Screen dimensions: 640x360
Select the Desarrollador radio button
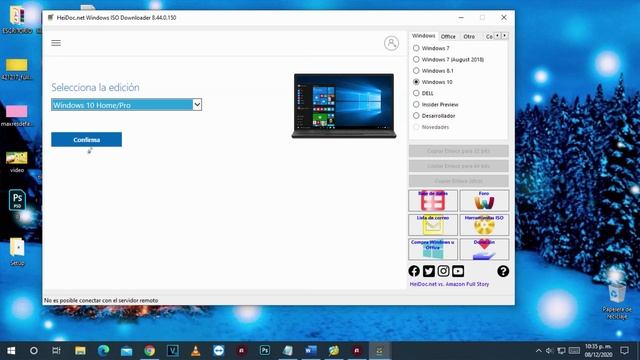pyautogui.click(x=416, y=116)
